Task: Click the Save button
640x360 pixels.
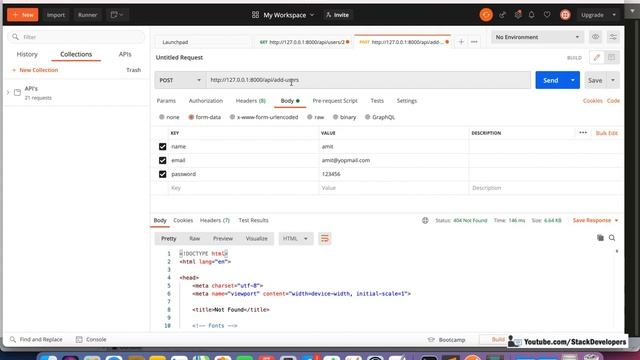Action: point(595,80)
